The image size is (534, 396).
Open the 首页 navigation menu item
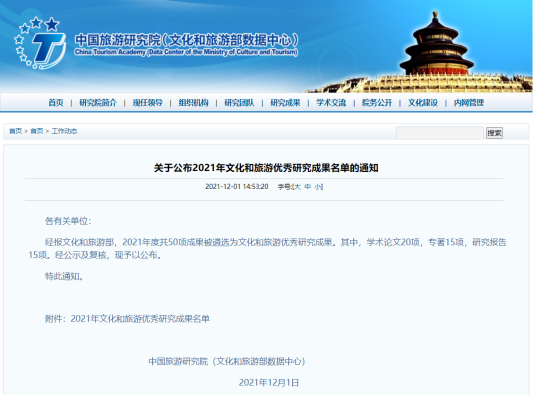pos(56,102)
